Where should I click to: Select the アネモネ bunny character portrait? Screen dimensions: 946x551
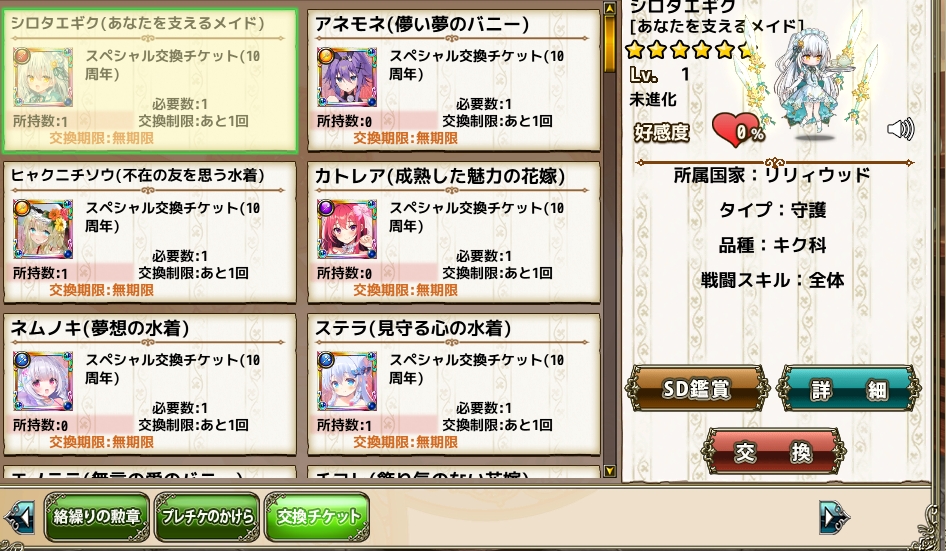[346, 77]
